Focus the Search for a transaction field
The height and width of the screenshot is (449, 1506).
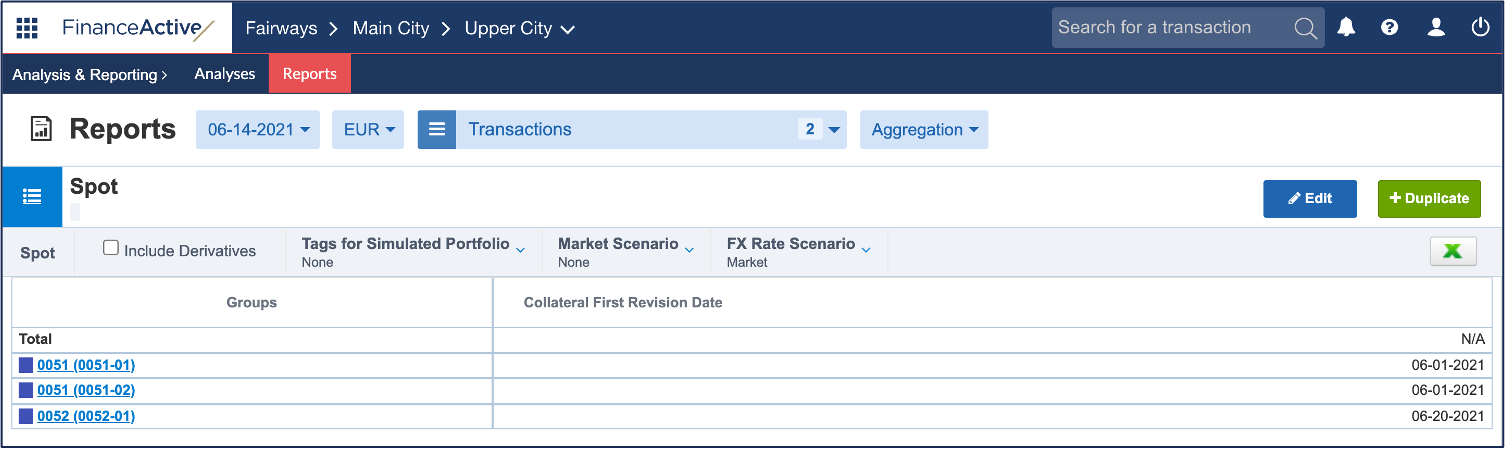click(1172, 28)
